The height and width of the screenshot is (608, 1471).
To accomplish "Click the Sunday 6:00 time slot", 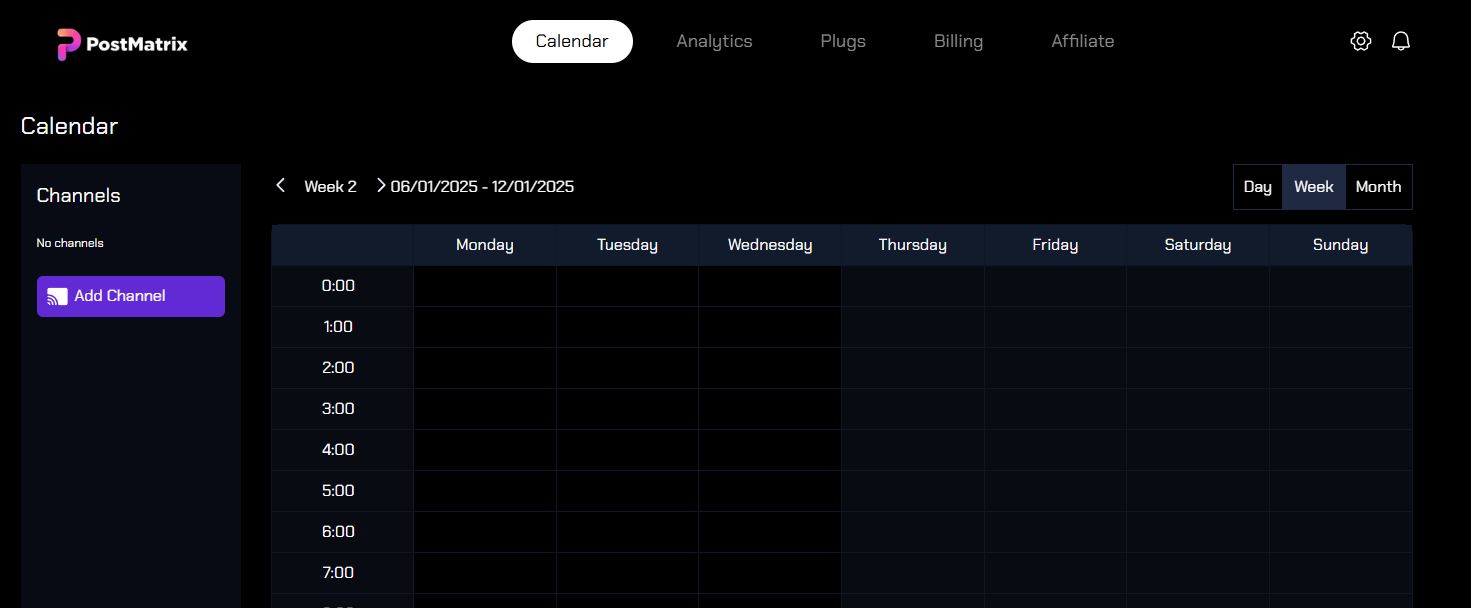I will point(1340,532).
